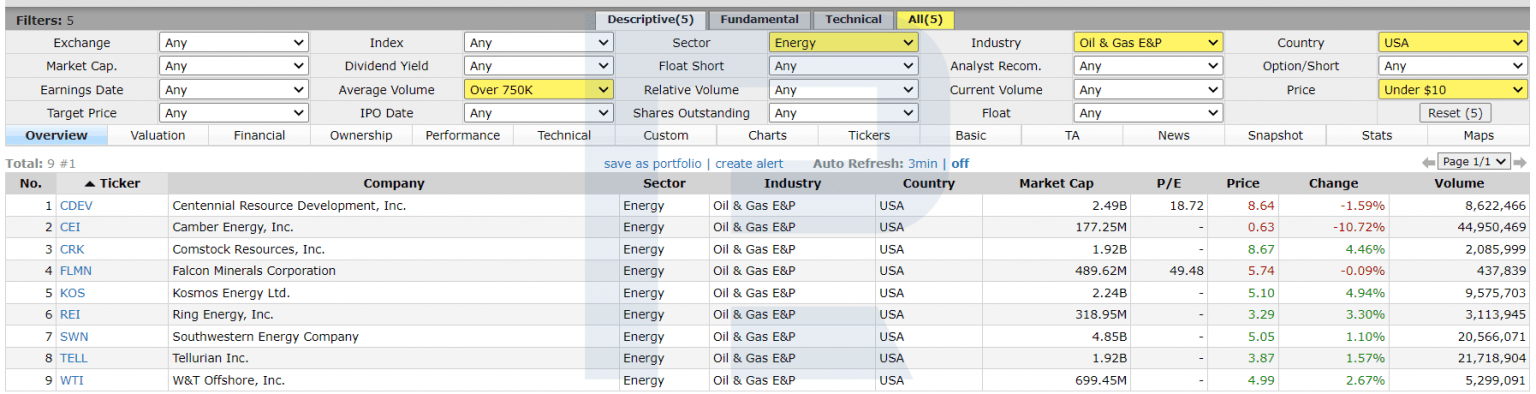Open WTI ticker link

(72, 380)
